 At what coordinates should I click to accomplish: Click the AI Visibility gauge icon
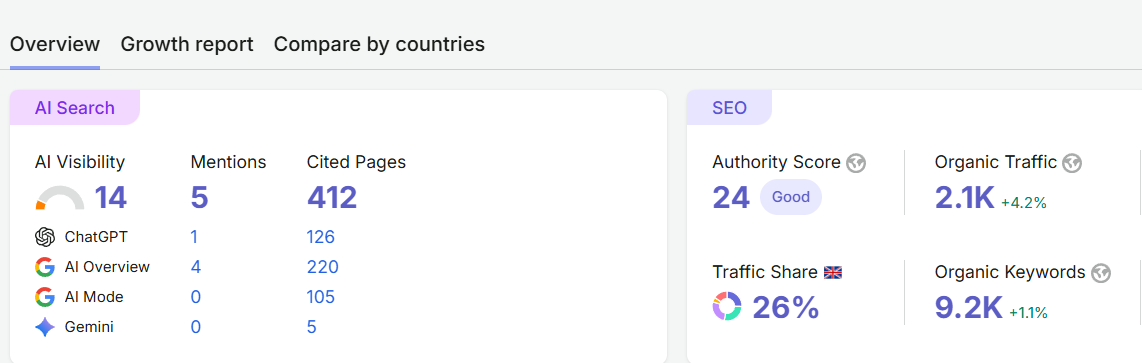click(60, 198)
